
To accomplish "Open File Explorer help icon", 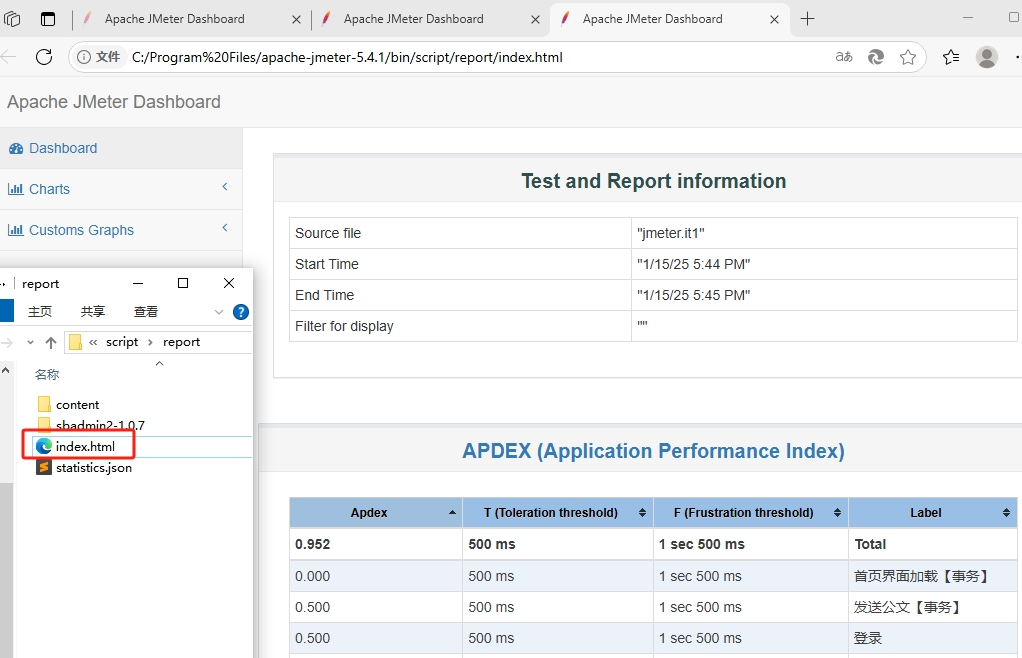I will 241,312.
